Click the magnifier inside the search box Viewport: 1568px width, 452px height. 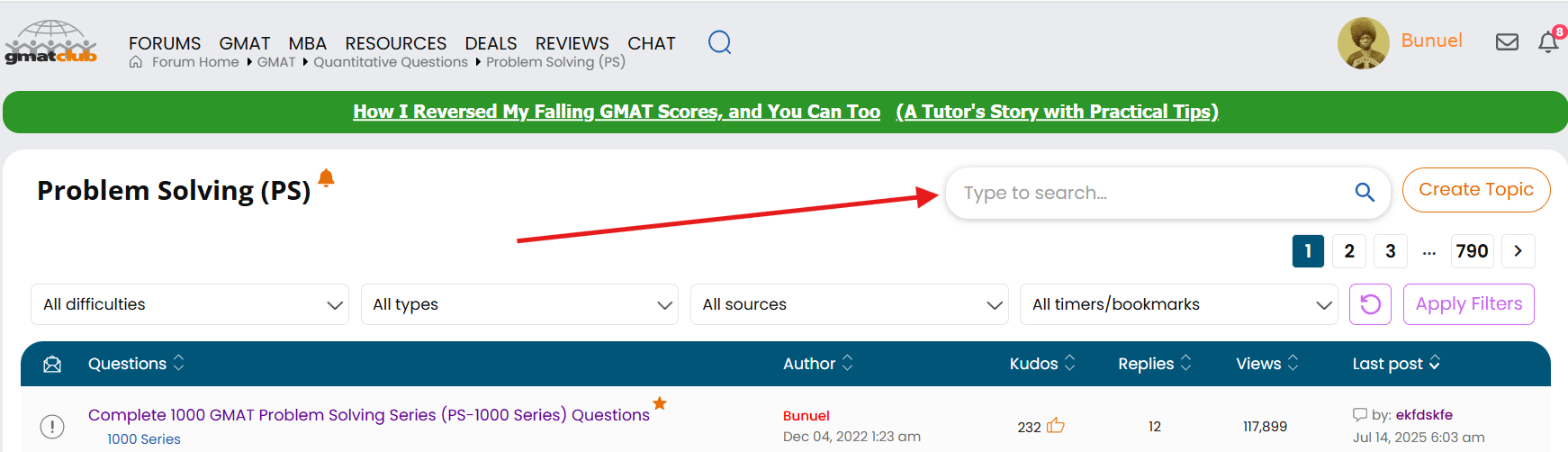coord(1365,193)
